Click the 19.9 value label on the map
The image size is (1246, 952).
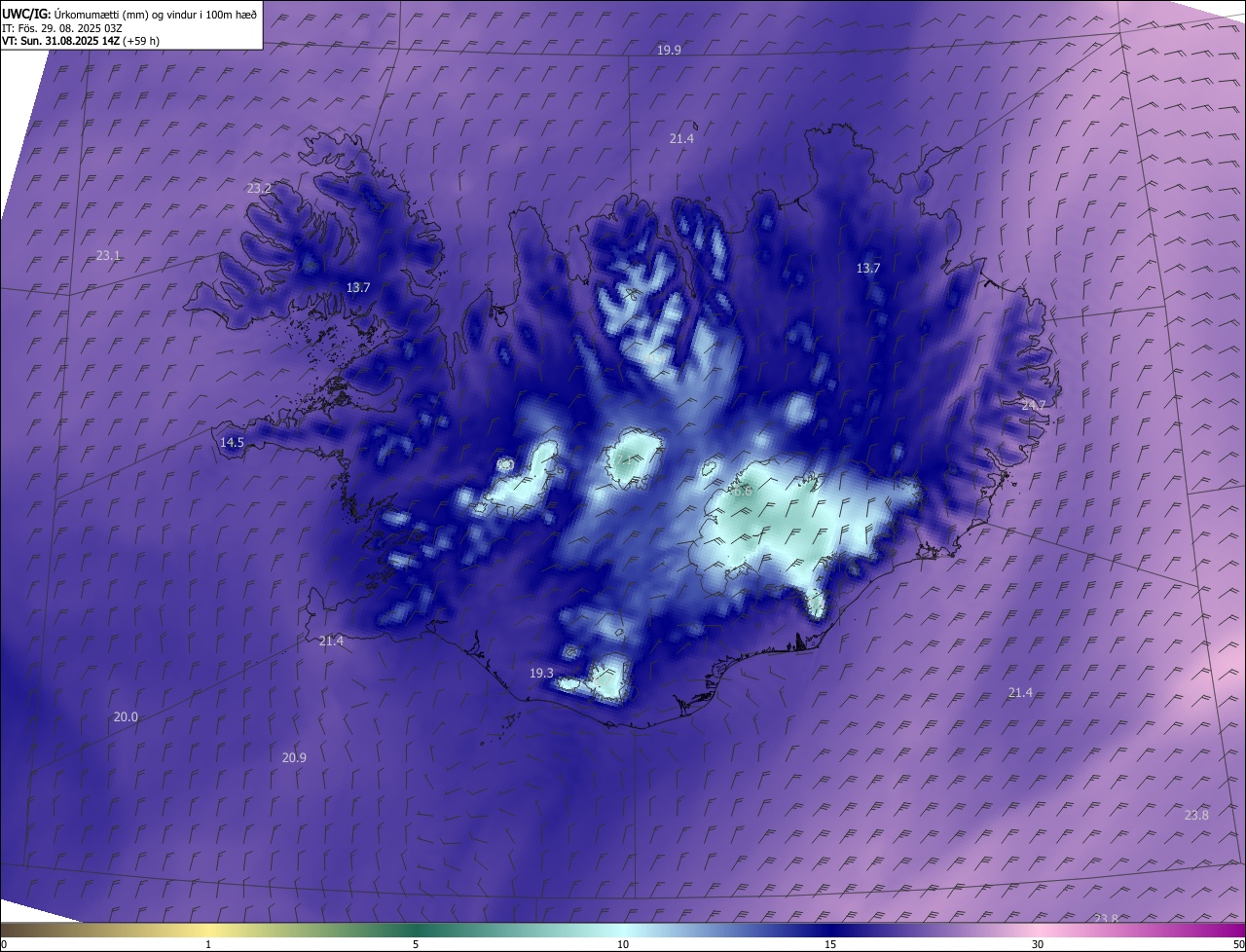pyautogui.click(x=669, y=50)
